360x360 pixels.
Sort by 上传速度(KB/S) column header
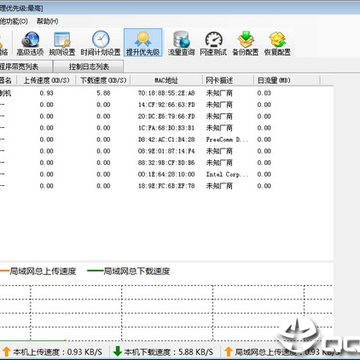click(x=46, y=80)
